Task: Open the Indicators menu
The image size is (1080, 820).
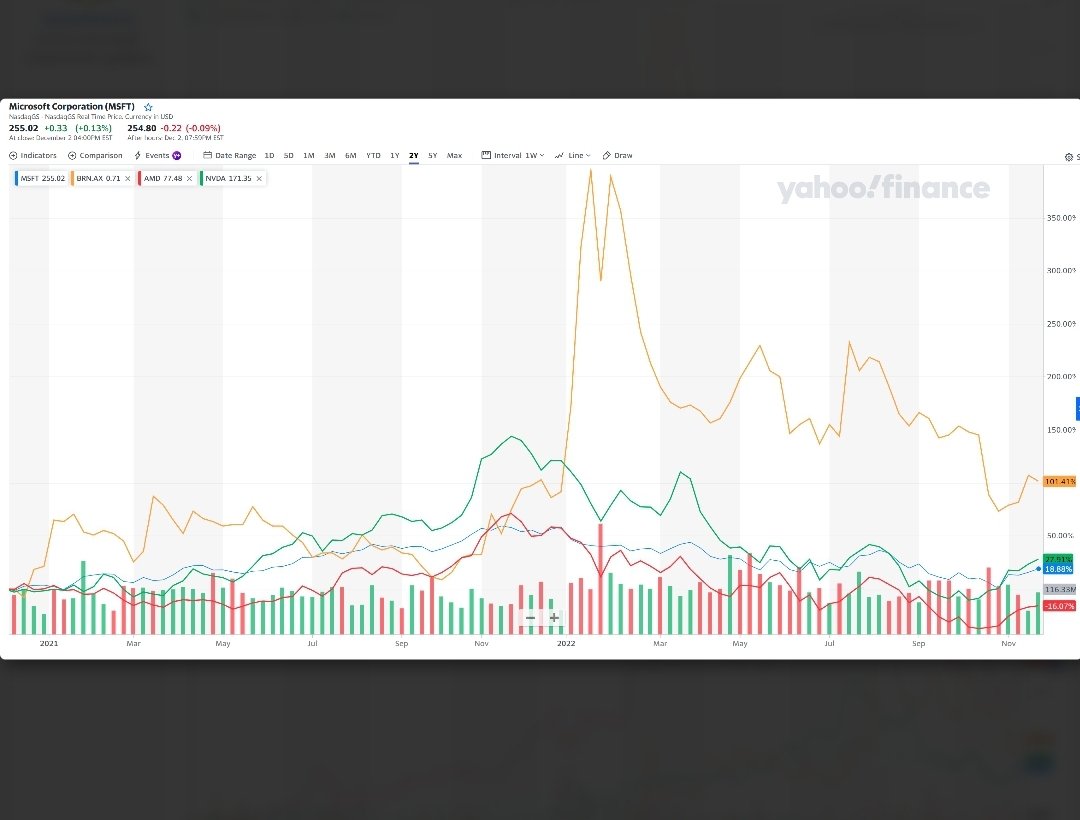Action: tap(33, 156)
